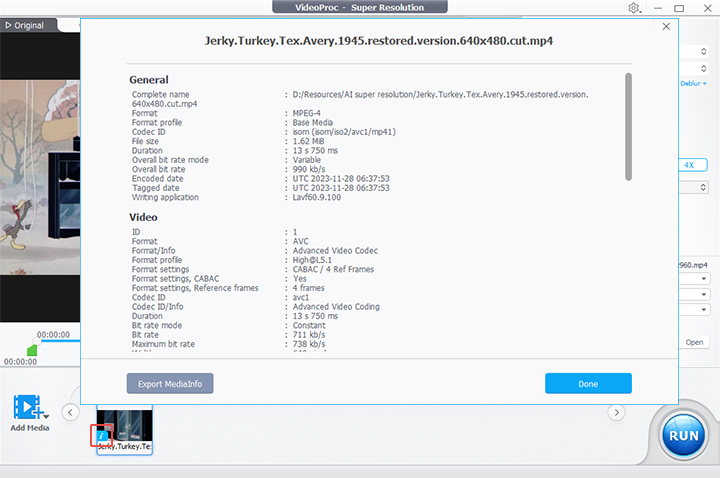Screen dimensions: 720x478
Task: Click the 4 frames value
Action: 308,288
